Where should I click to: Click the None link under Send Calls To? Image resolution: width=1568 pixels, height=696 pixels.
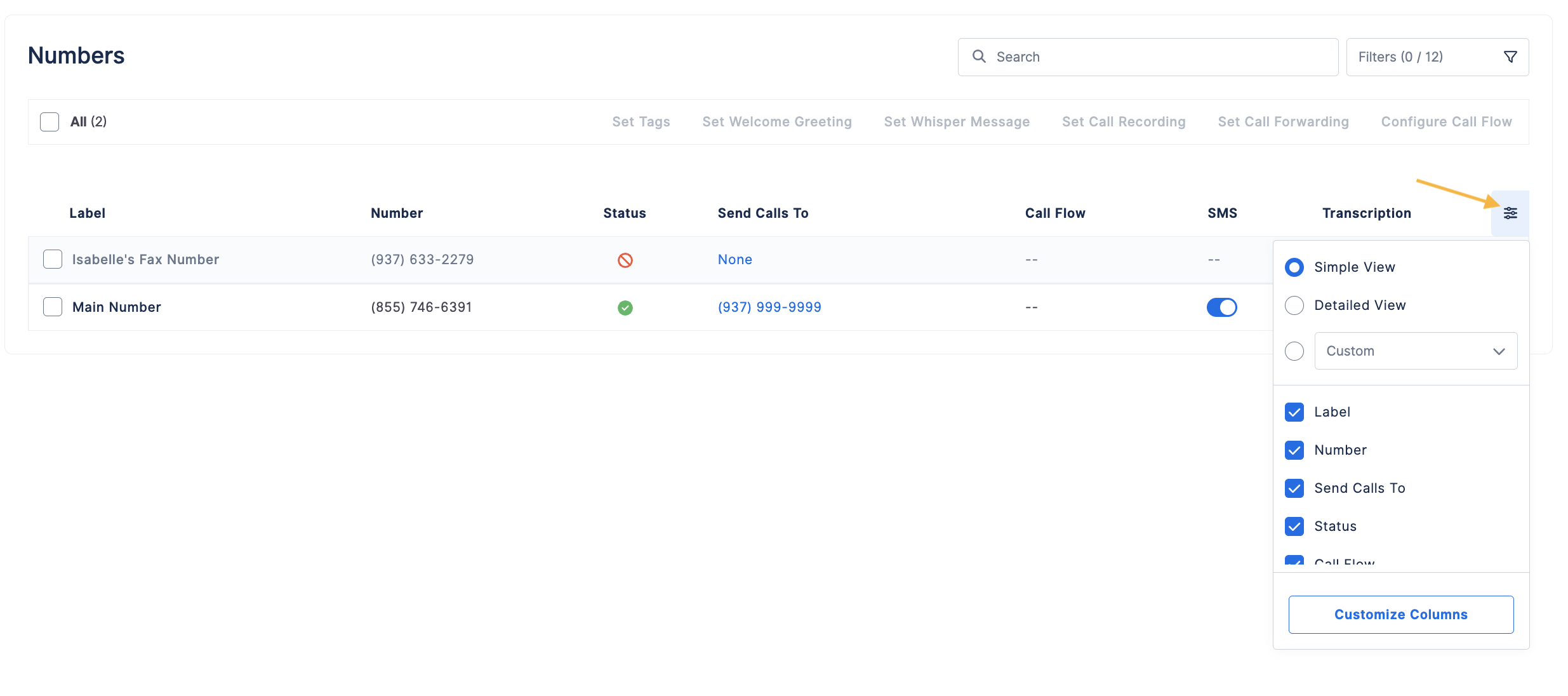coord(734,260)
